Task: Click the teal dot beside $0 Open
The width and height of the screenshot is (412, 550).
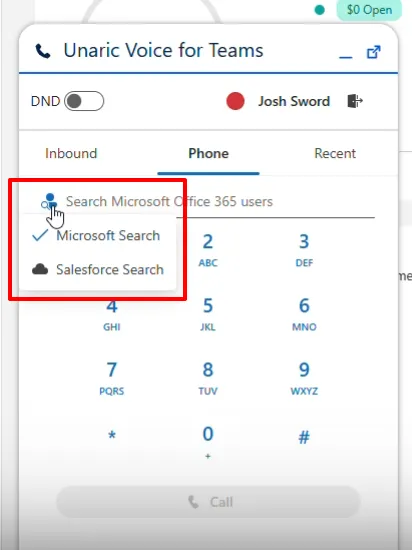Action: 319,10
